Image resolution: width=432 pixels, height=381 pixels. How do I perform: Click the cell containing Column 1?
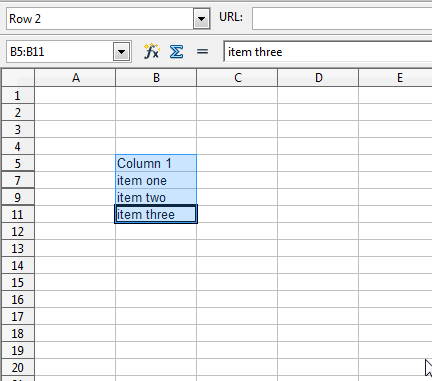[156, 163]
